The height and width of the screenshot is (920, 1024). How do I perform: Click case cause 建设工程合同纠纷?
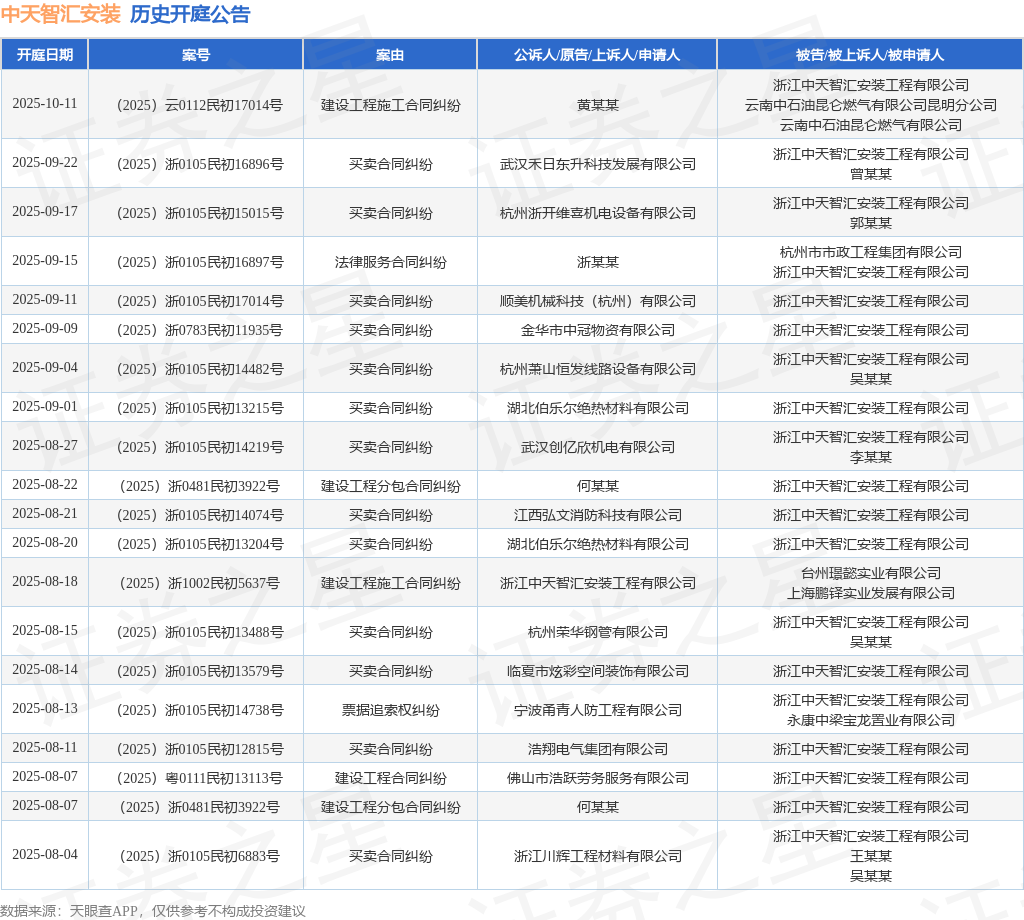(391, 778)
